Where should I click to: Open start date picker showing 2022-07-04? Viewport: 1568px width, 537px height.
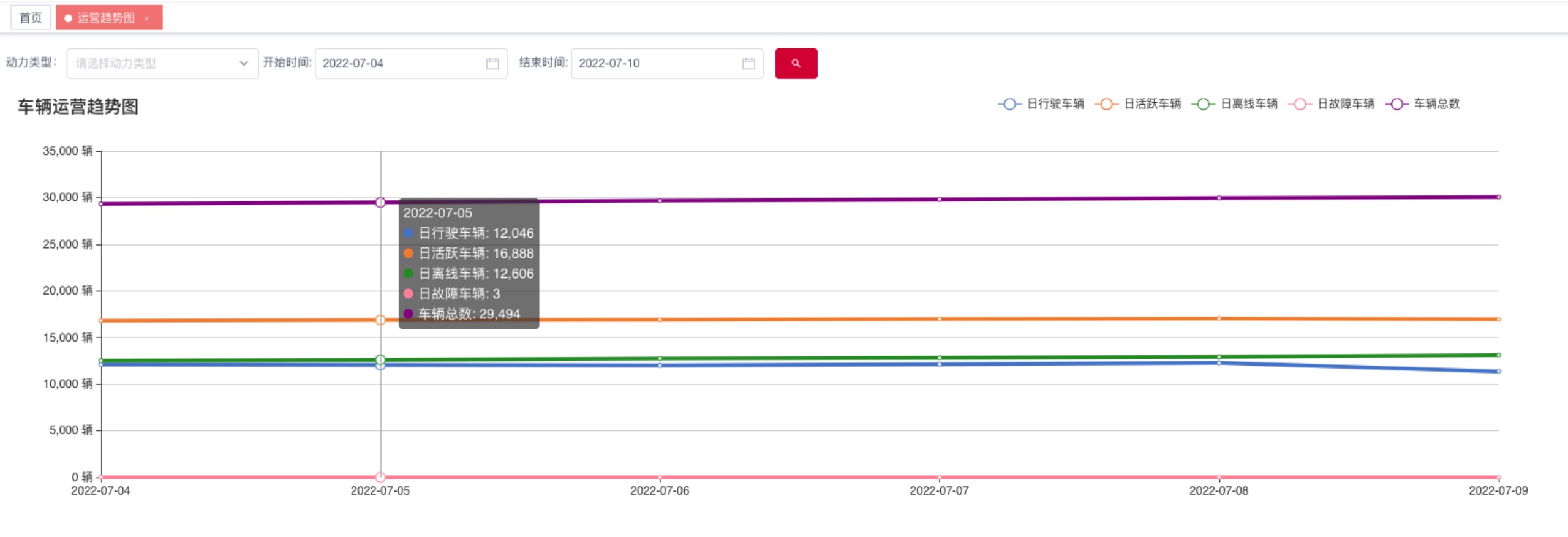click(x=398, y=64)
